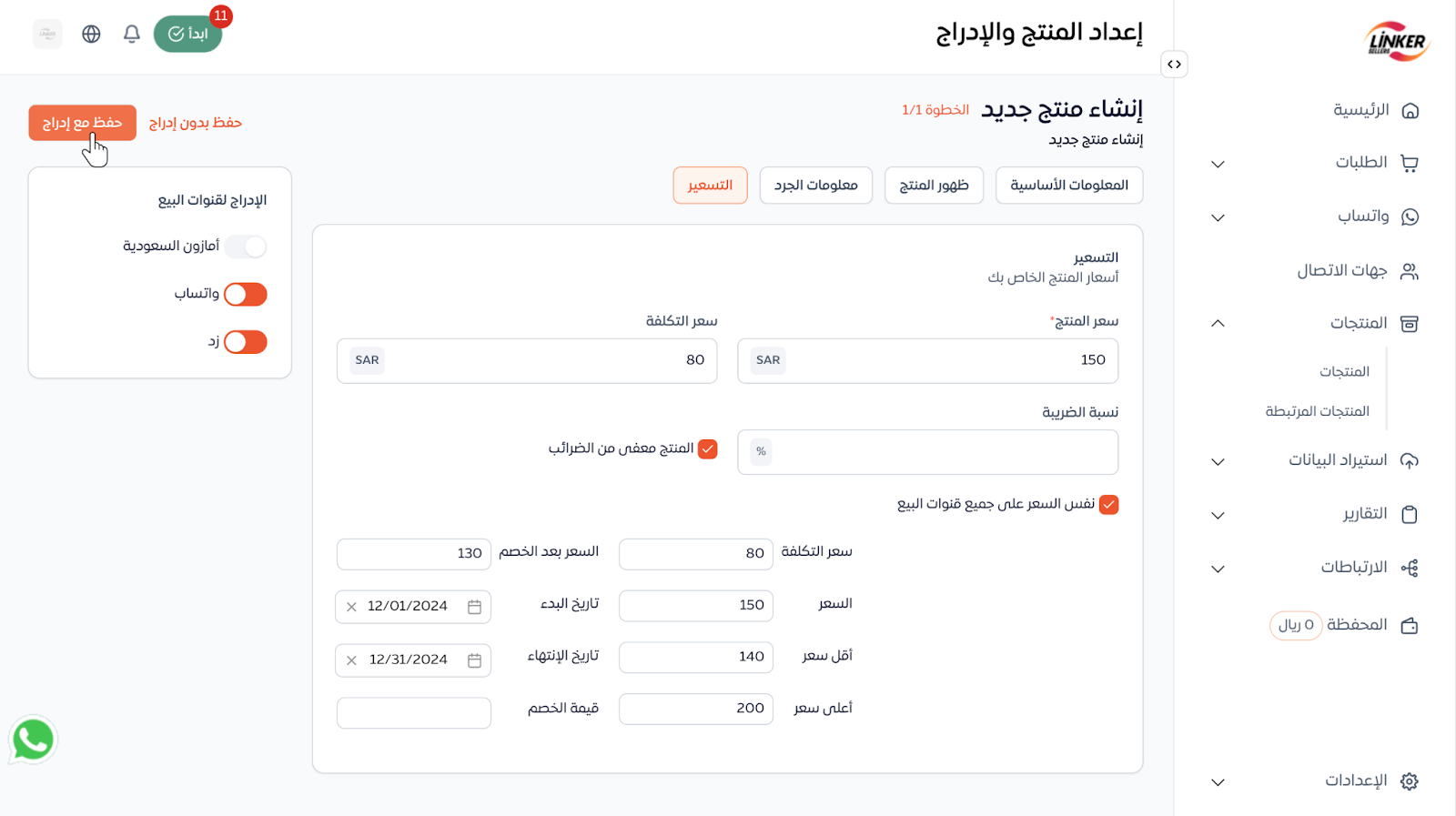Viewport: 1456px width, 816px height.
Task: Open الرئيسية sidebar link
Action: [x=1360, y=111]
